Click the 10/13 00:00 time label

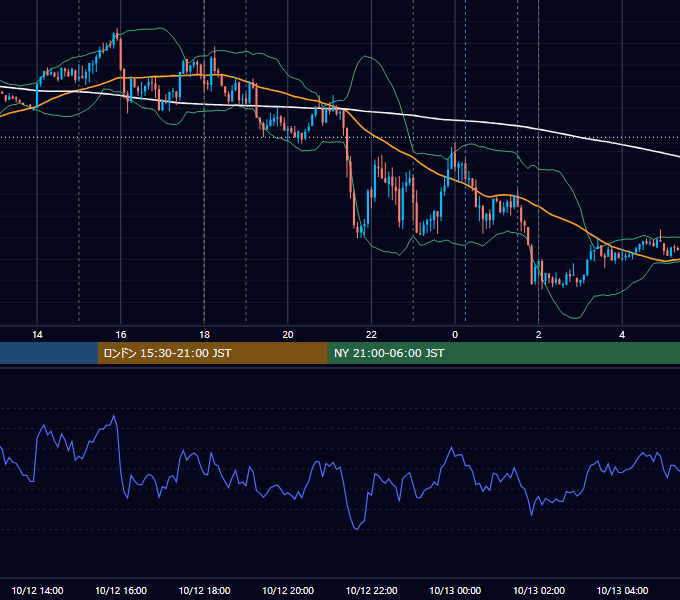point(455,590)
